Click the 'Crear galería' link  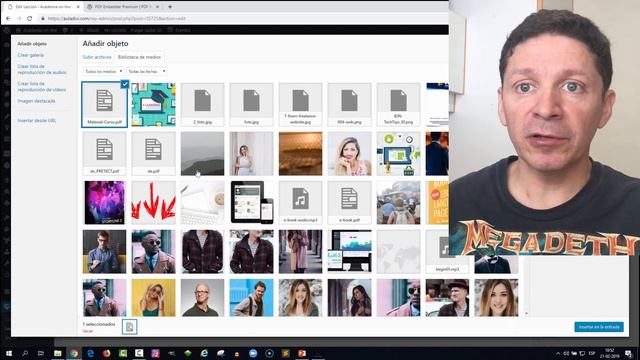pos(31,55)
